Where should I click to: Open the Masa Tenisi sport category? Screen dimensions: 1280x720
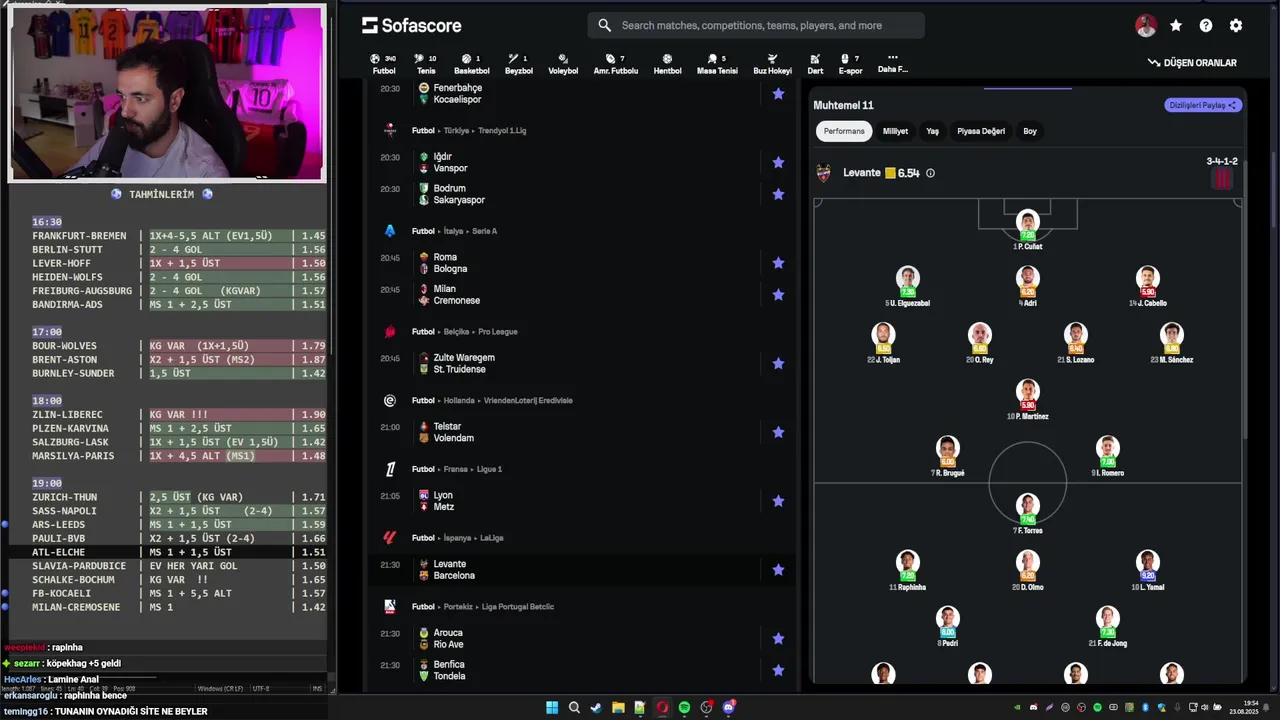point(717,64)
